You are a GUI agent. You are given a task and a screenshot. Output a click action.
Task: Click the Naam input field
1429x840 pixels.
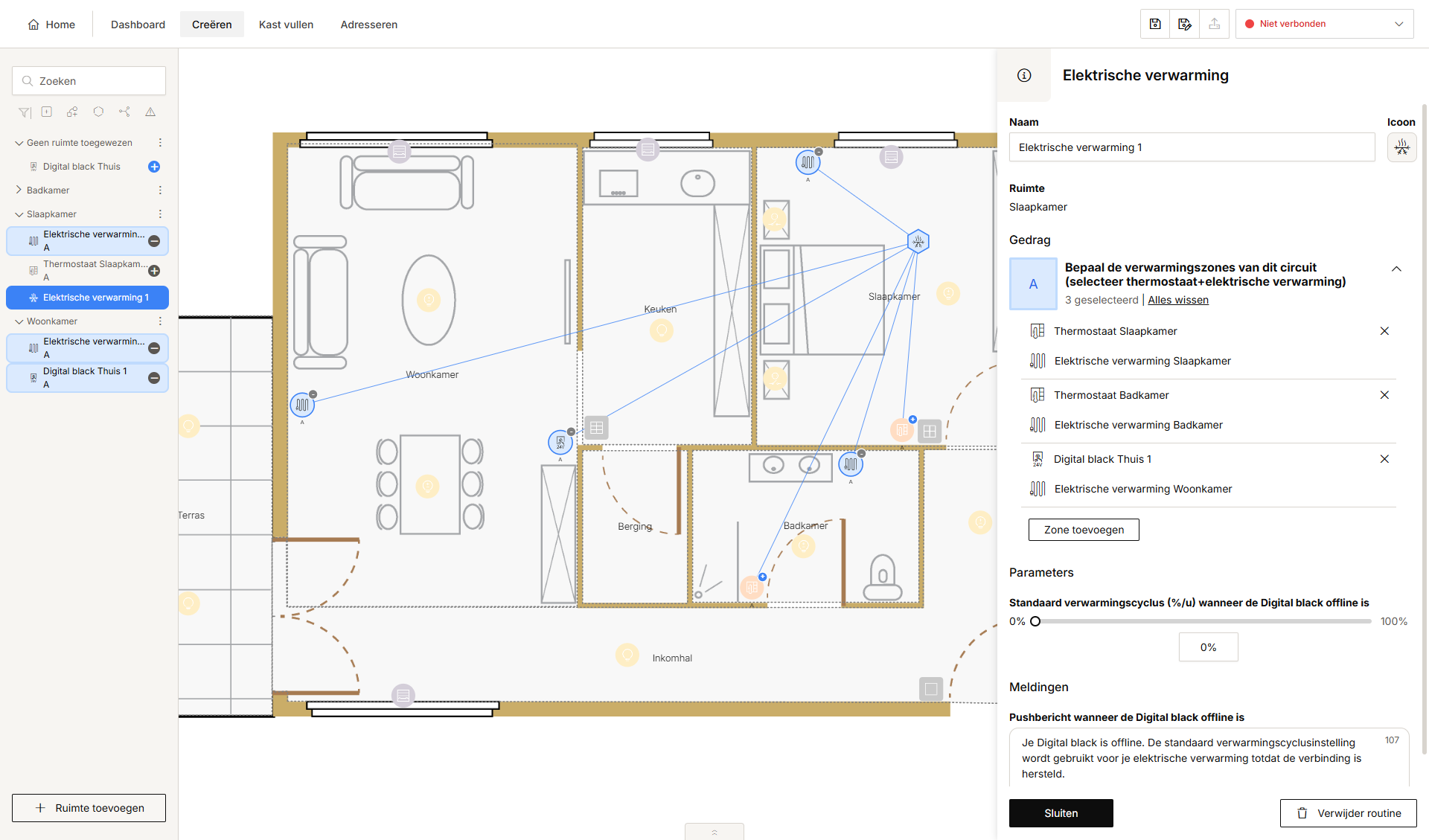click(1192, 147)
